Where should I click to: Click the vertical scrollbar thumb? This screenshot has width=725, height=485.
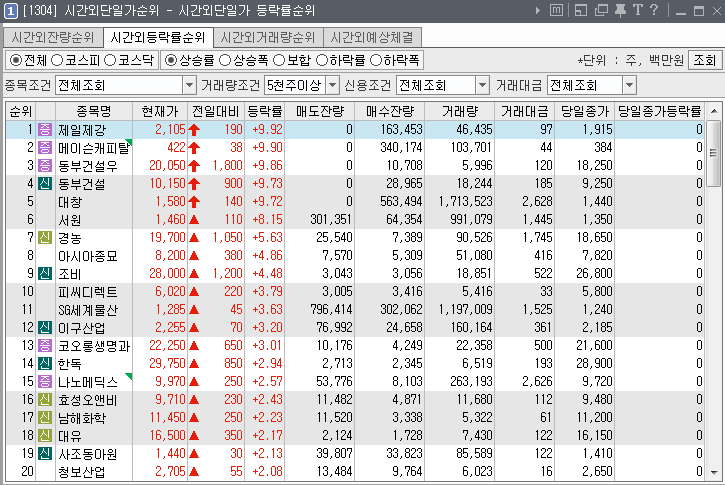click(x=714, y=153)
